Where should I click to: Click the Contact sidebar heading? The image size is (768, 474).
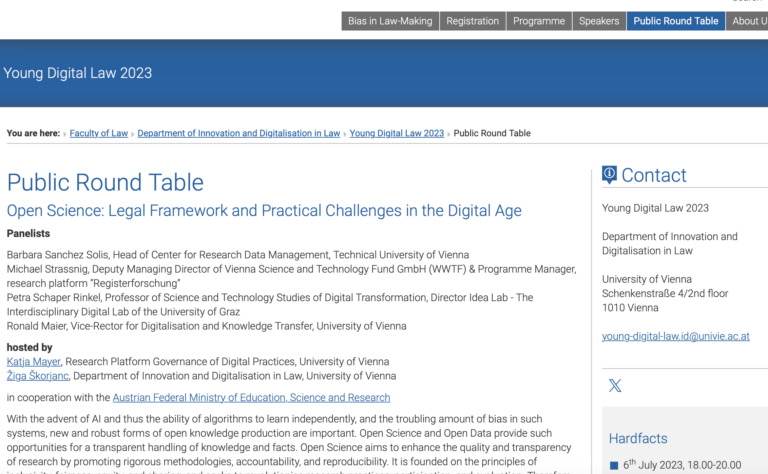click(654, 175)
